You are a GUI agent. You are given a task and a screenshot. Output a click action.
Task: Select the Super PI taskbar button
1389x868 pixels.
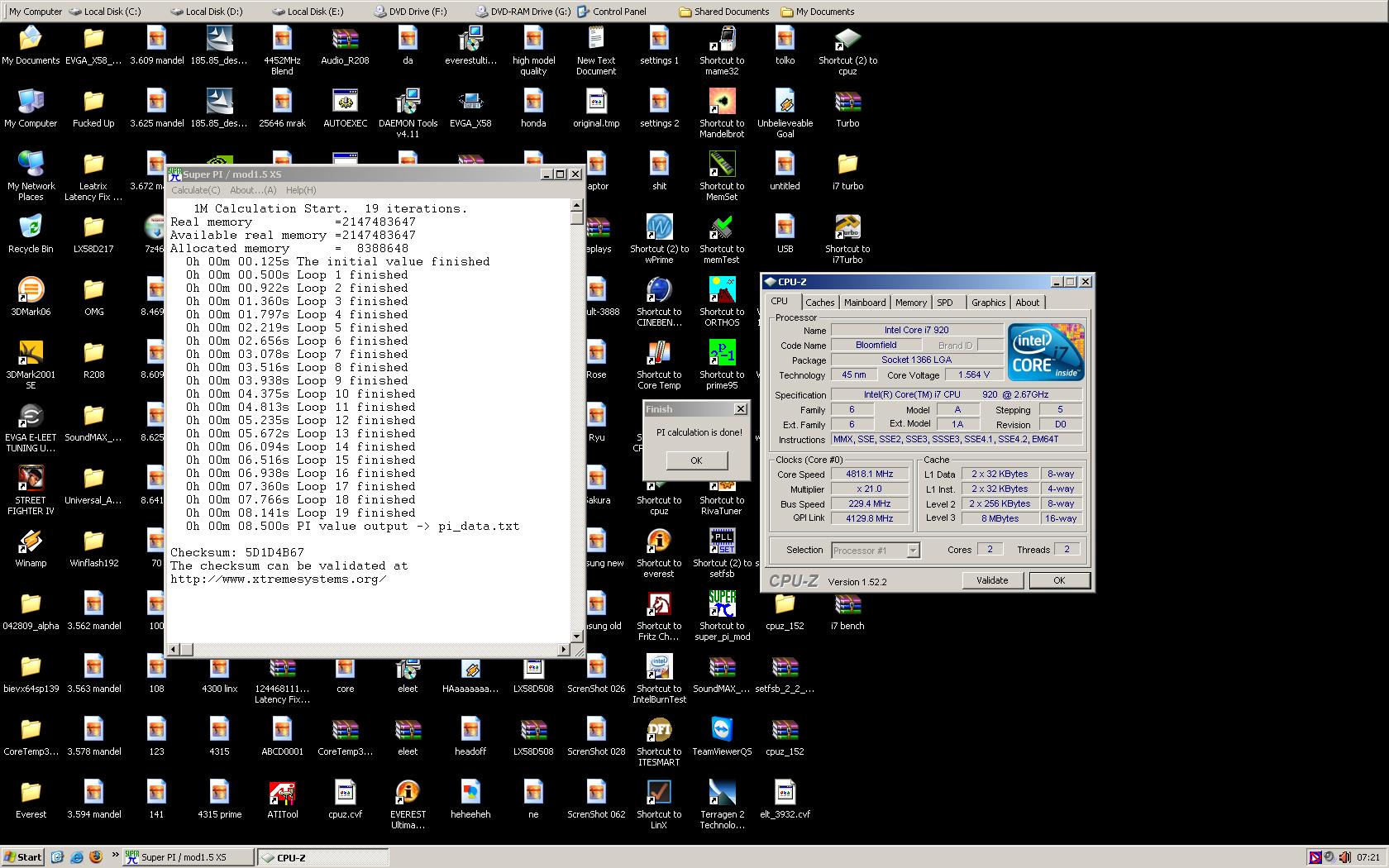click(x=189, y=857)
